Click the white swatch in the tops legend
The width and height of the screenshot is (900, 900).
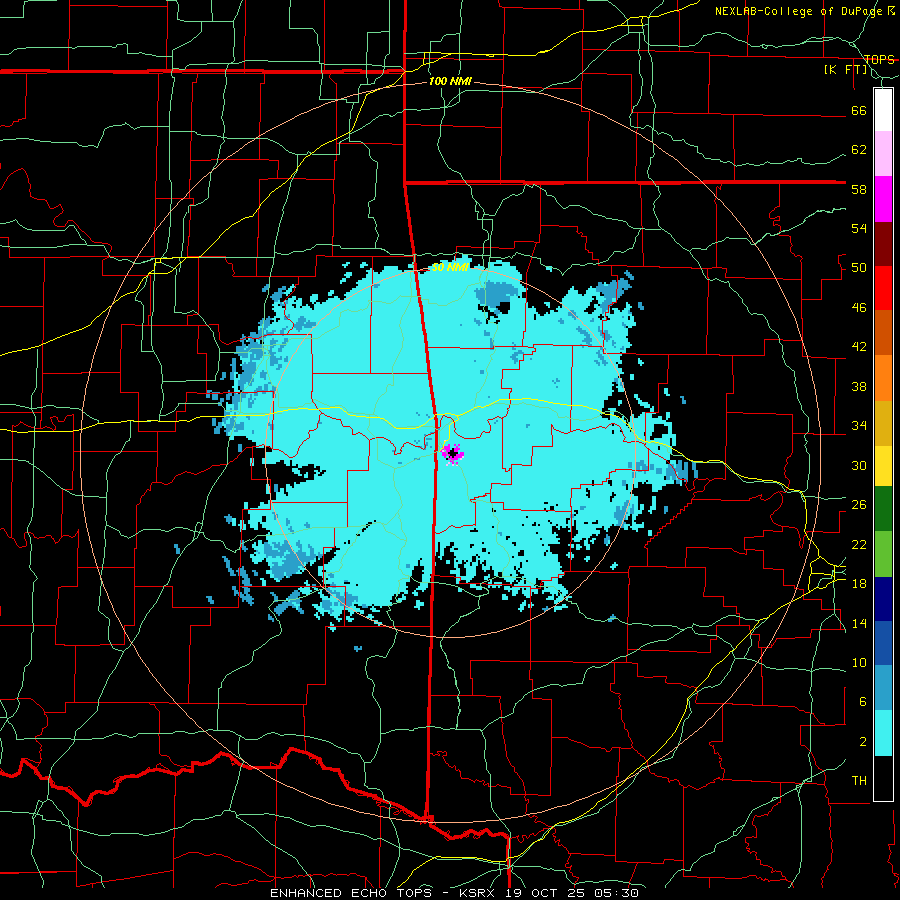(x=883, y=110)
